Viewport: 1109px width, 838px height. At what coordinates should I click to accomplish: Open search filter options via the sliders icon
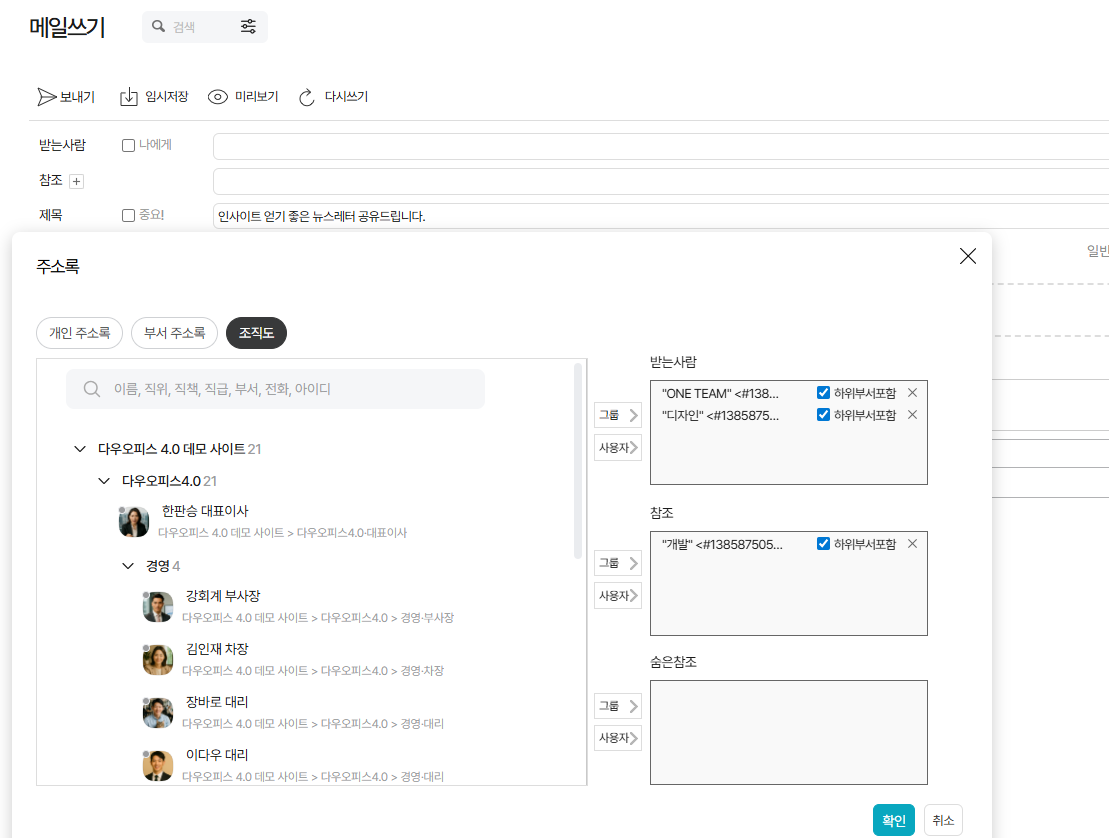248,27
